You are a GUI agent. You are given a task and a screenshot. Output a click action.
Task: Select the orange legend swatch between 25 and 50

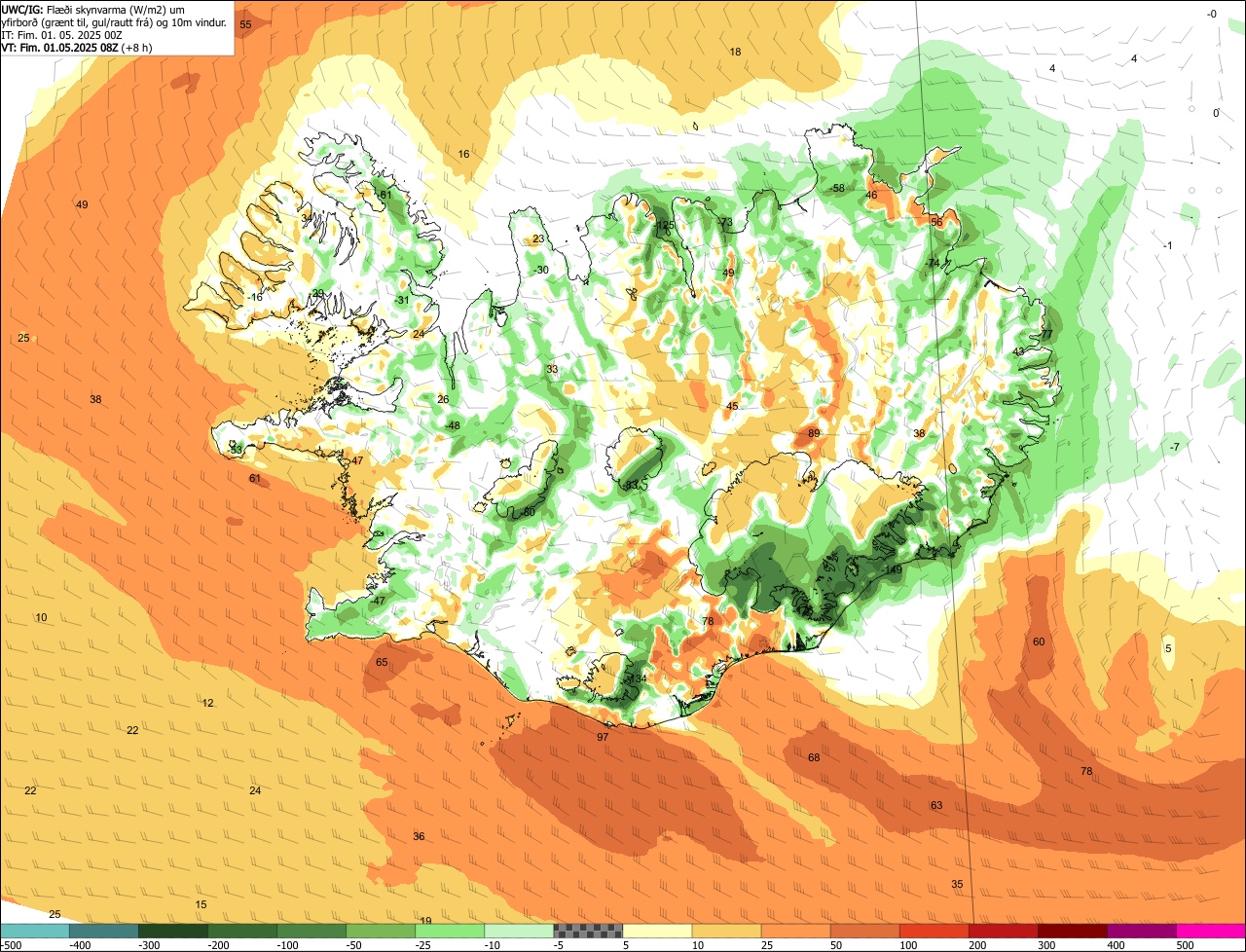pos(796,931)
